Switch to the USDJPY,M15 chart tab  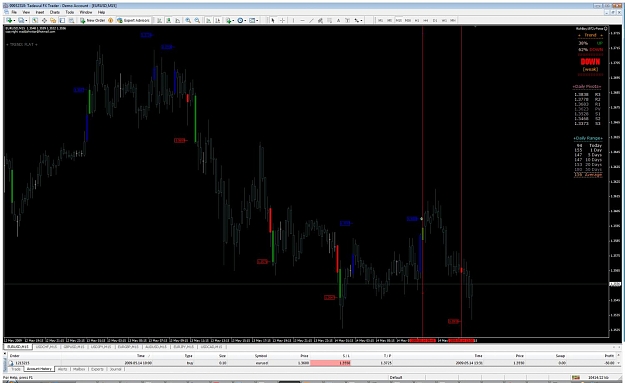pyautogui.click(x=101, y=347)
